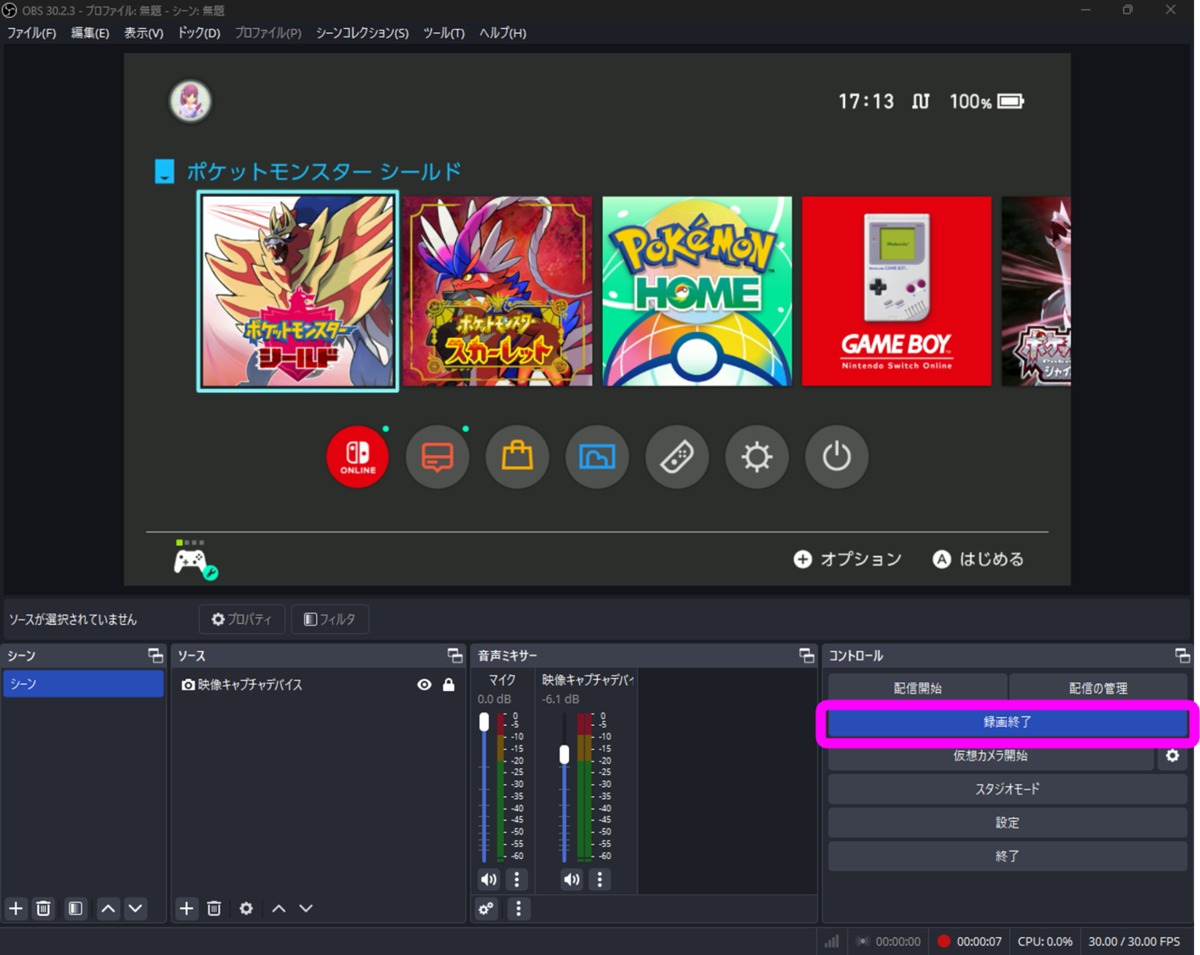Viewport: 1200px width, 955px height.
Task: Click the user avatar in the Switch preview
Action: click(190, 101)
